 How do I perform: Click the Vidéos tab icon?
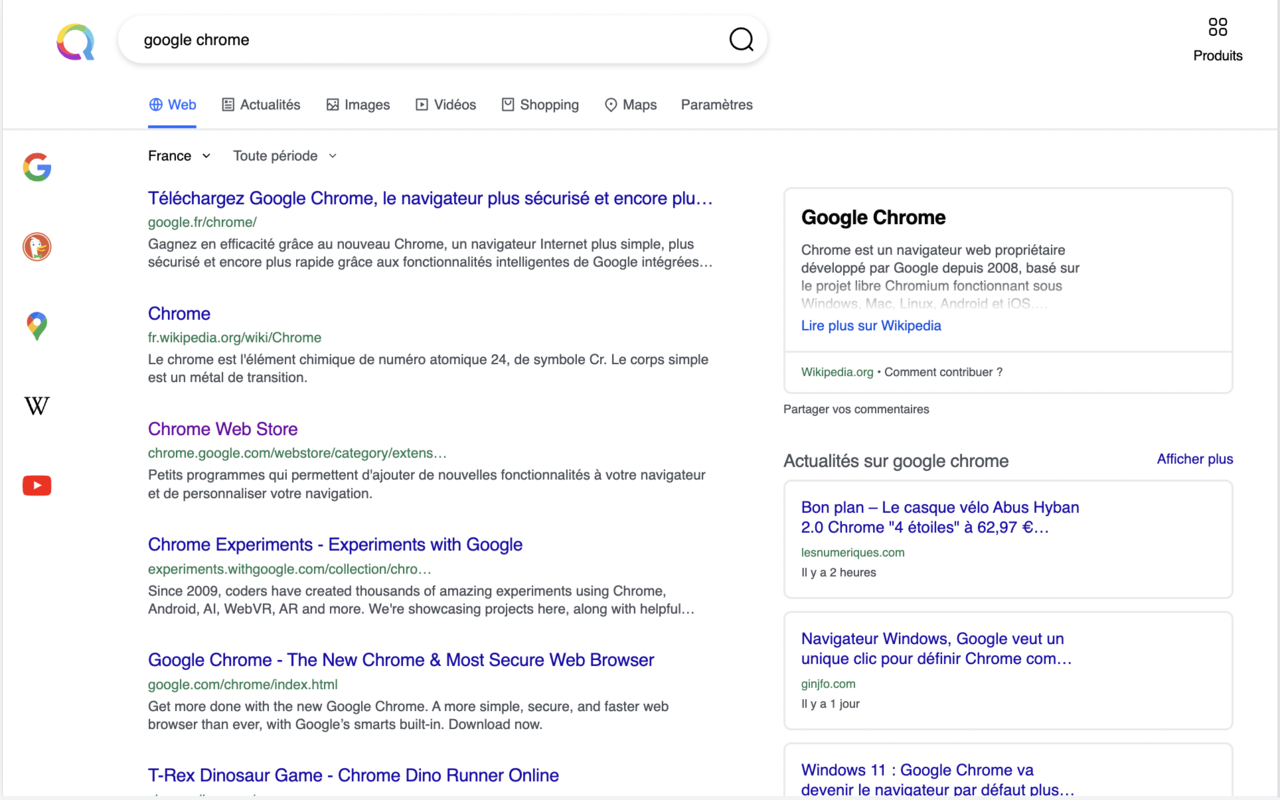coord(422,105)
